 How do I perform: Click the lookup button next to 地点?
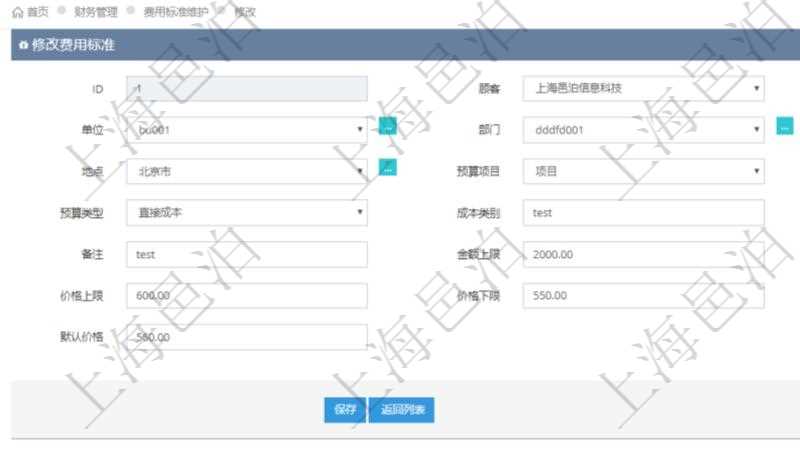tap(388, 167)
